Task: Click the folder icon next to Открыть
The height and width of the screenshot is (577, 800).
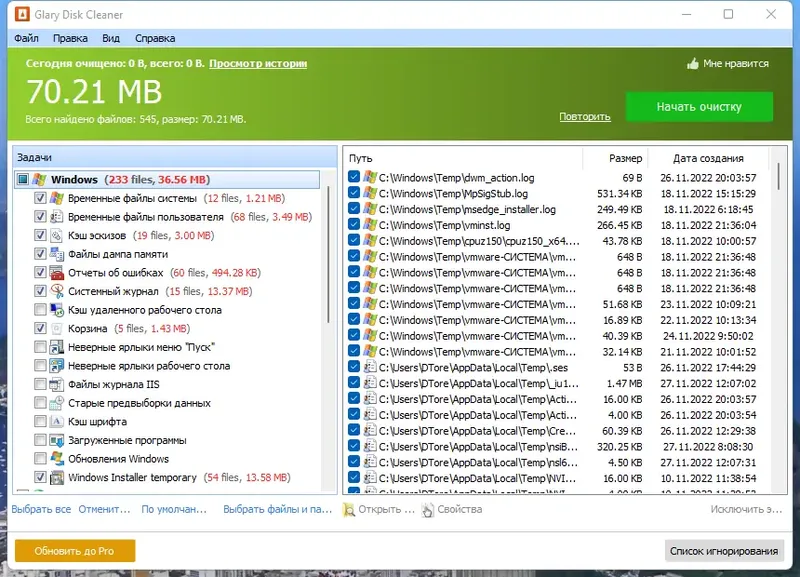Action: (349, 510)
